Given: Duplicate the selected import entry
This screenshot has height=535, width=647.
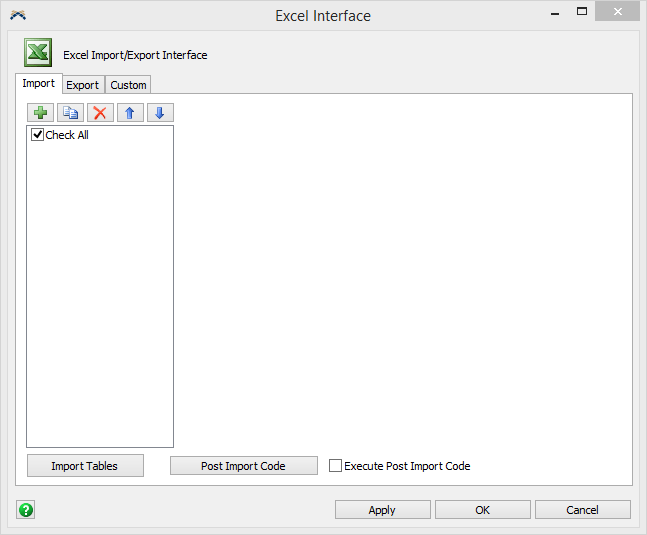Looking at the screenshot, I should pos(71,113).
